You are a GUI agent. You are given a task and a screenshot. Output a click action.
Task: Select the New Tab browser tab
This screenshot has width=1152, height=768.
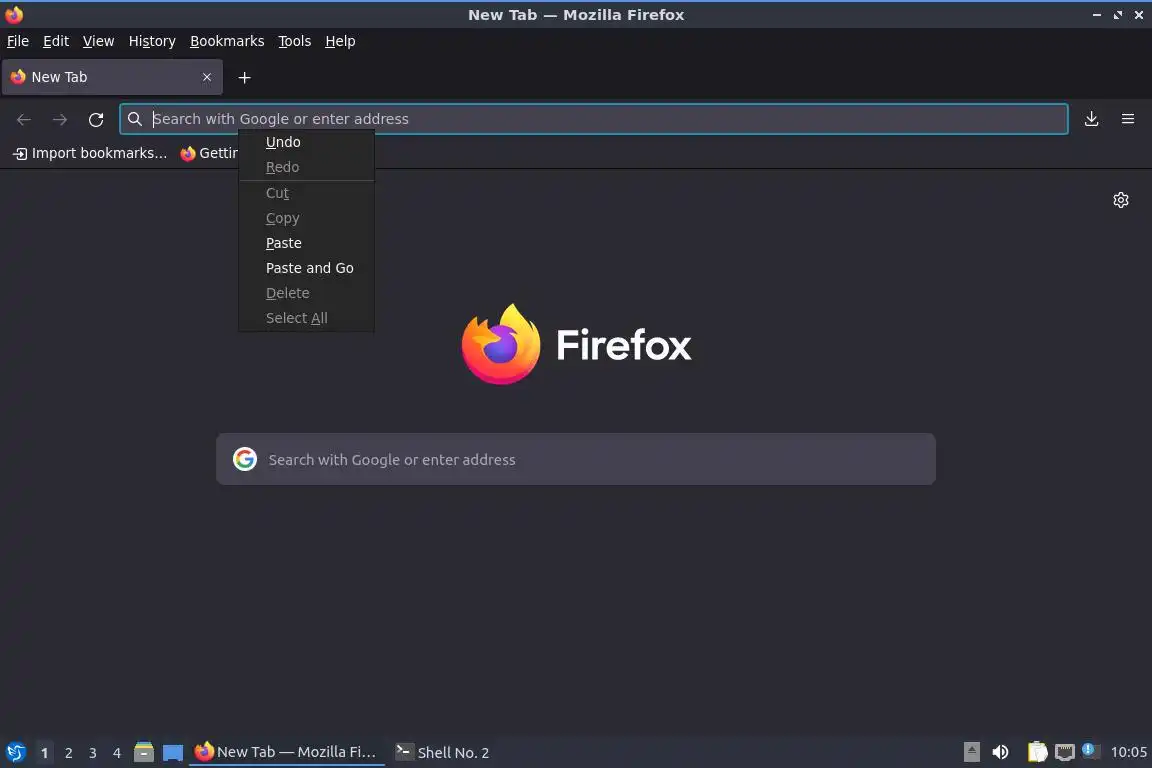[x=112, y=77]
